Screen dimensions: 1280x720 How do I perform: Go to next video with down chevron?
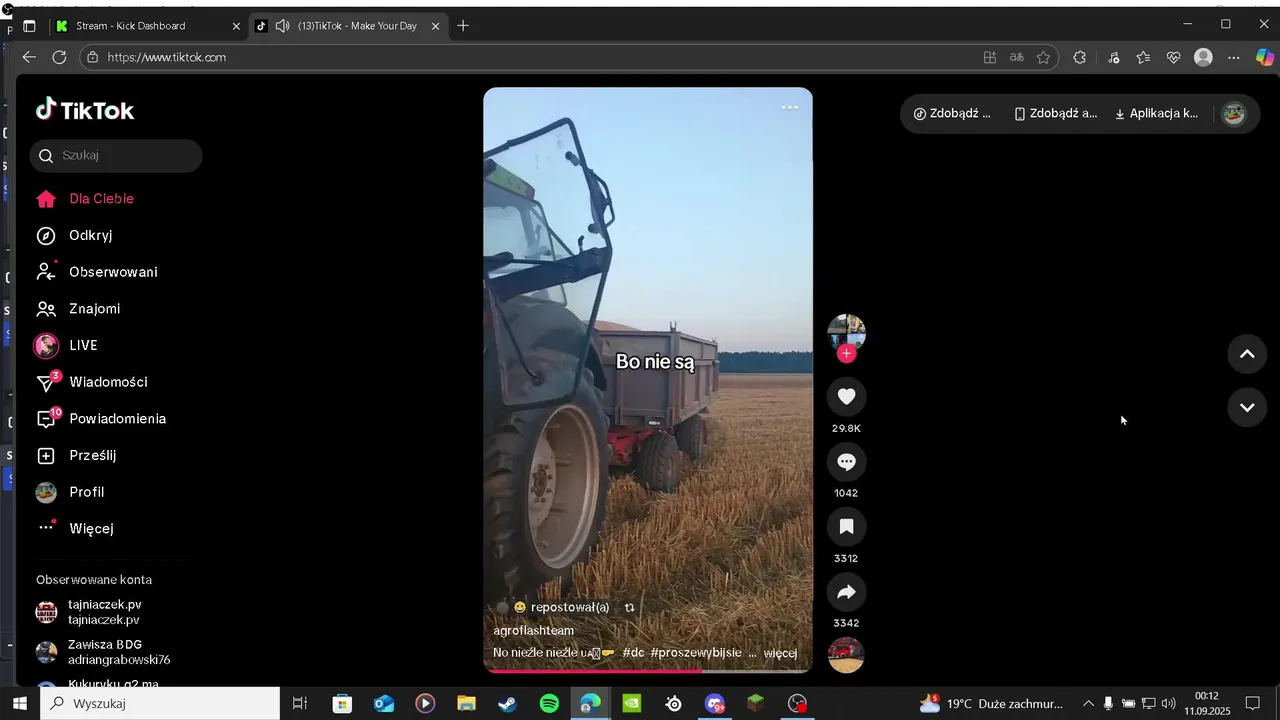pos(1247,407)
